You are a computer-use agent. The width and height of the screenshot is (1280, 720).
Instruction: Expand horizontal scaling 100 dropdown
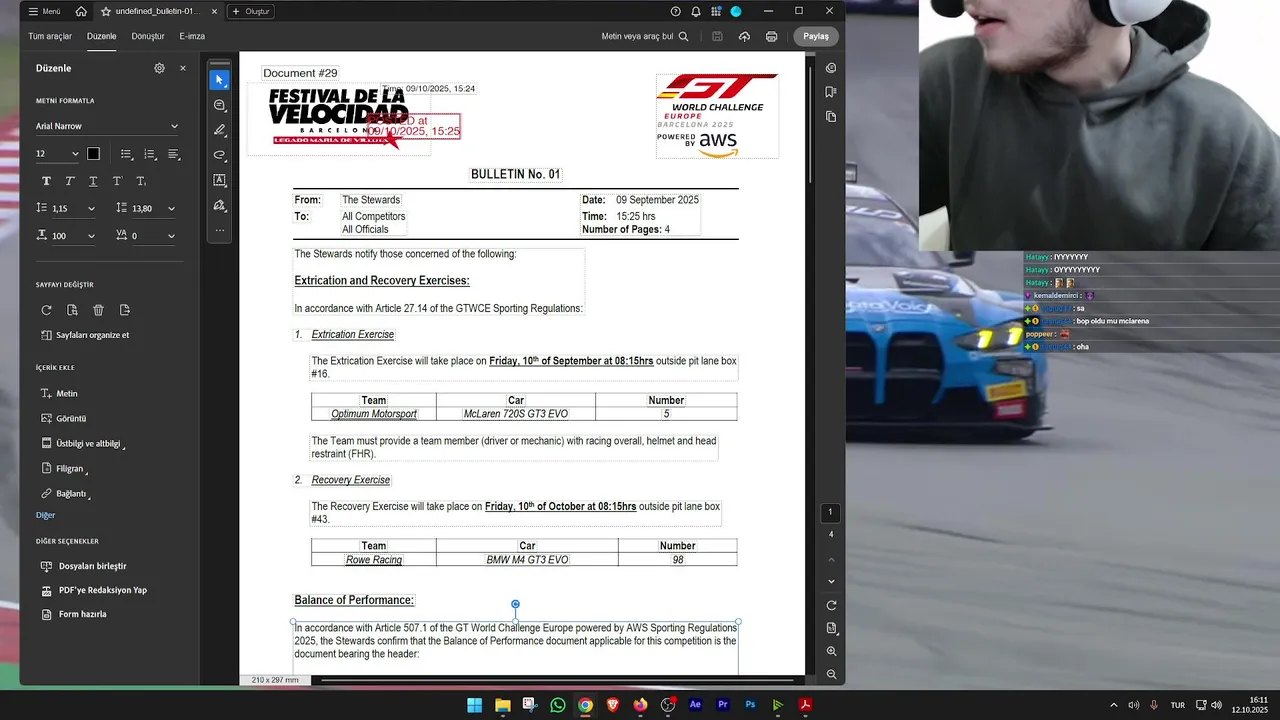[x=91, y=236]
